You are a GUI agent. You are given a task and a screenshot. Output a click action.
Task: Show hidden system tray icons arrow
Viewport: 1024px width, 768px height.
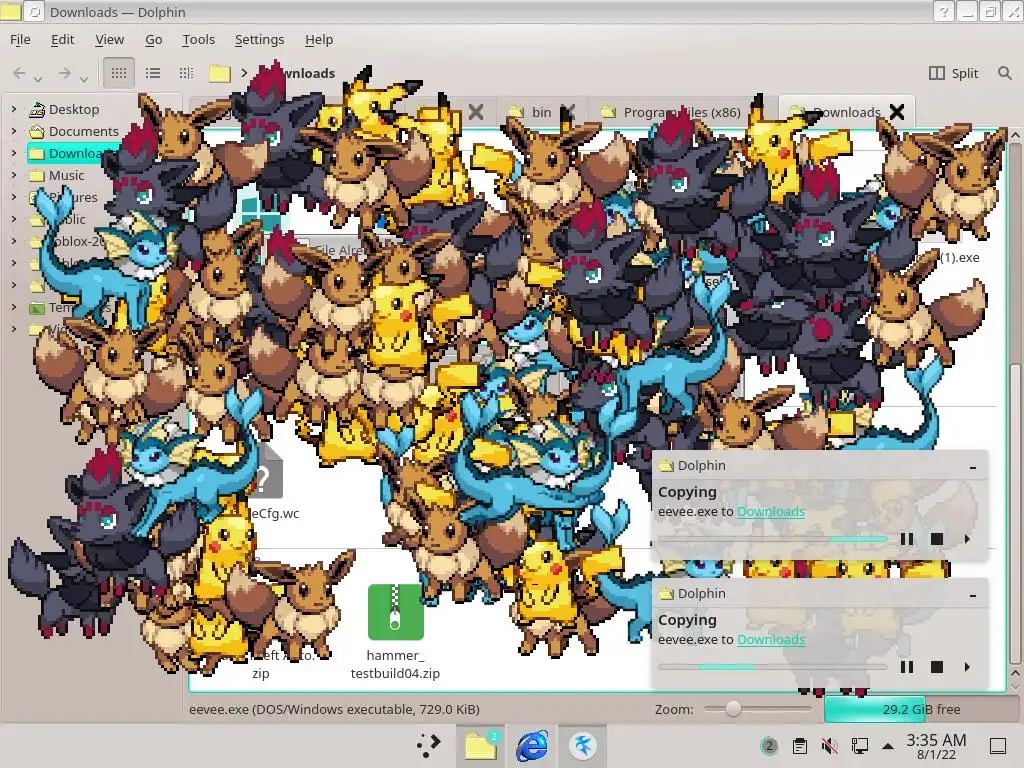[x=888, y=745]
